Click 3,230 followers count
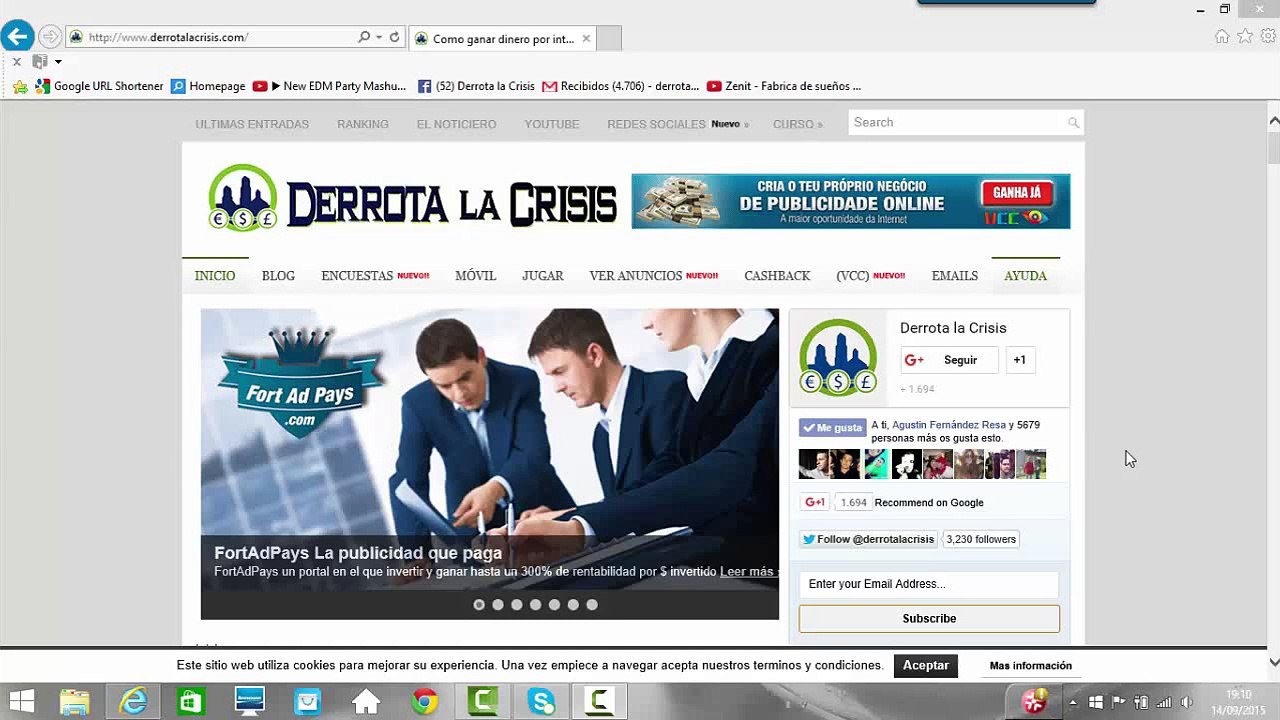Image resolution: width=1280 pixels, height=720 pixels. (x=981, y=539)
